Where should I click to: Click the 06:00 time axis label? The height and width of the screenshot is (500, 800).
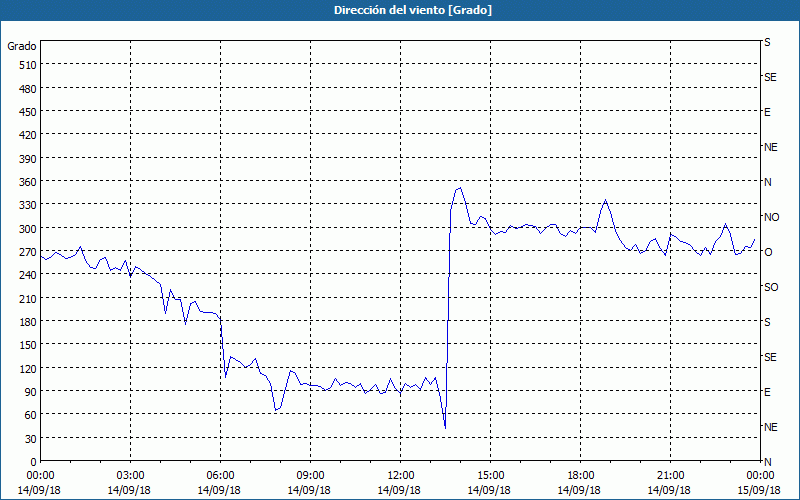click(x=220, y=476)
